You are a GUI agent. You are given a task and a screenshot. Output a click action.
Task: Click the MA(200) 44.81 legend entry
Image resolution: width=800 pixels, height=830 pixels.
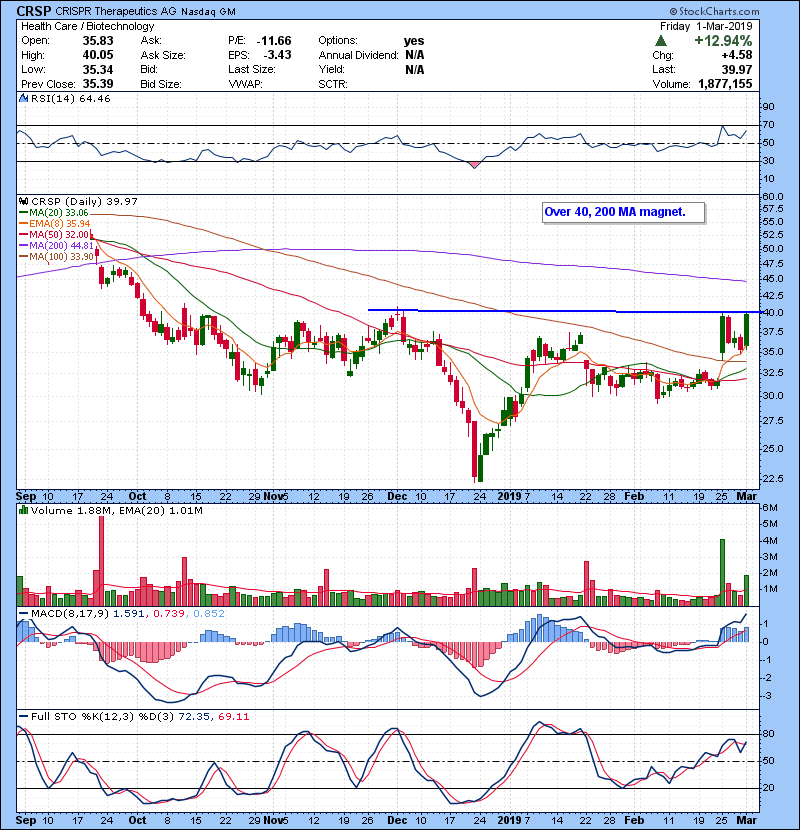pos(56,246)
